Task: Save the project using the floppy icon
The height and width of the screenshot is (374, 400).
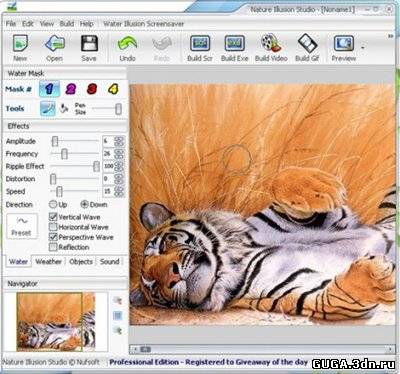Action: click(89, 48)
